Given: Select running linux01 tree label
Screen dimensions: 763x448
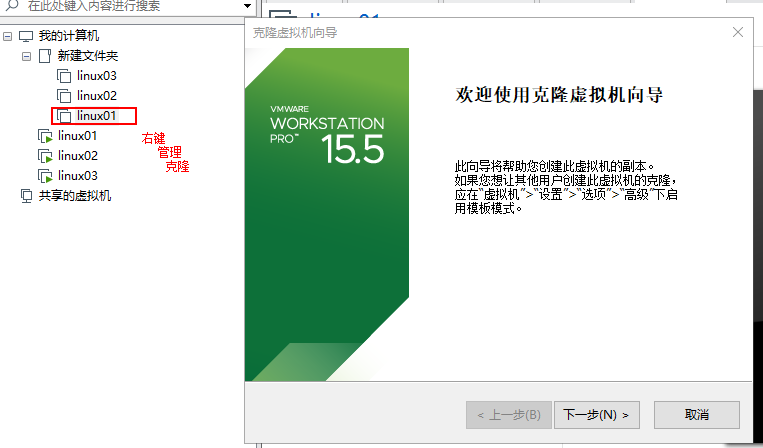Looking at the screenshot, I should tap(77, 136).
